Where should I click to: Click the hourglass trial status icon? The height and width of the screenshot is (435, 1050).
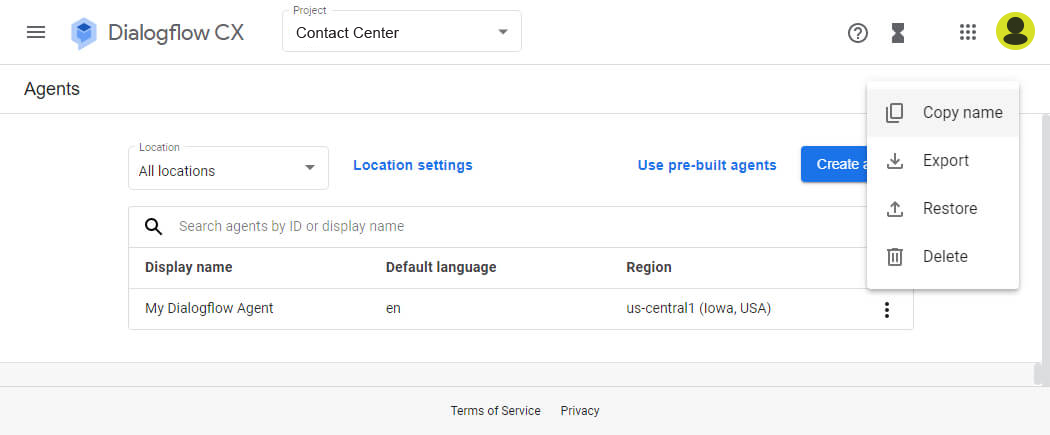(898, 33)
